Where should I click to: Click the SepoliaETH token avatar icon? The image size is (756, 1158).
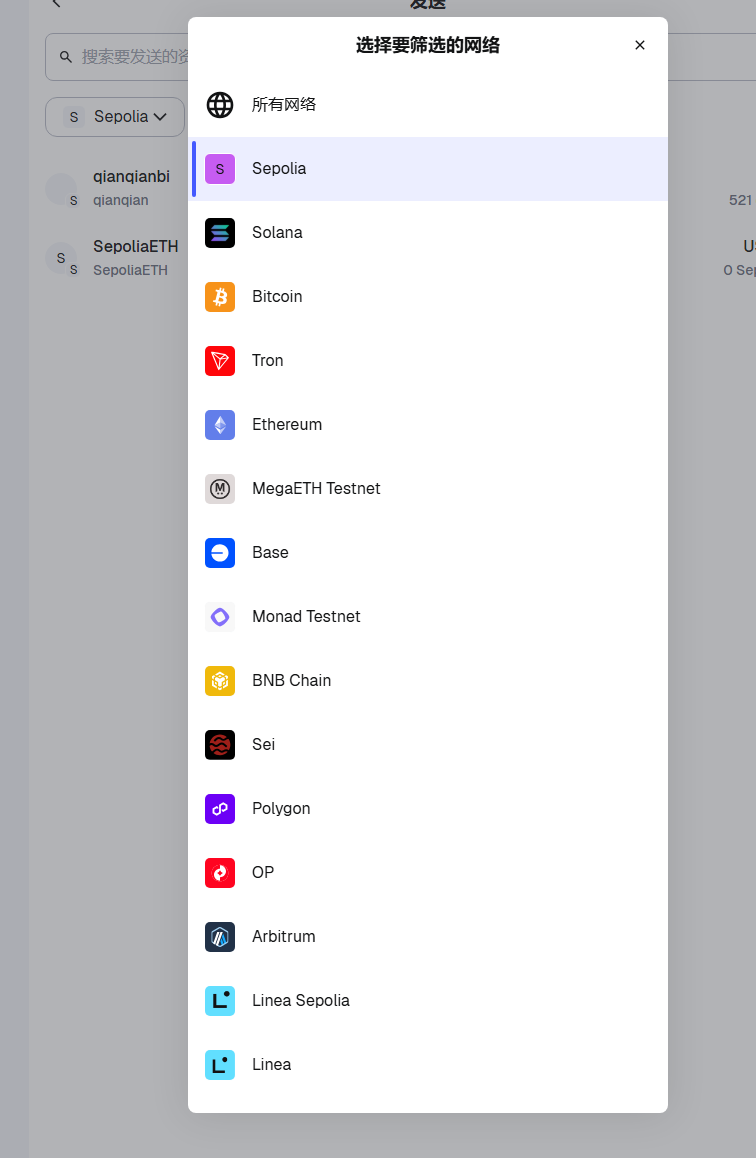(x=61, y=258)
